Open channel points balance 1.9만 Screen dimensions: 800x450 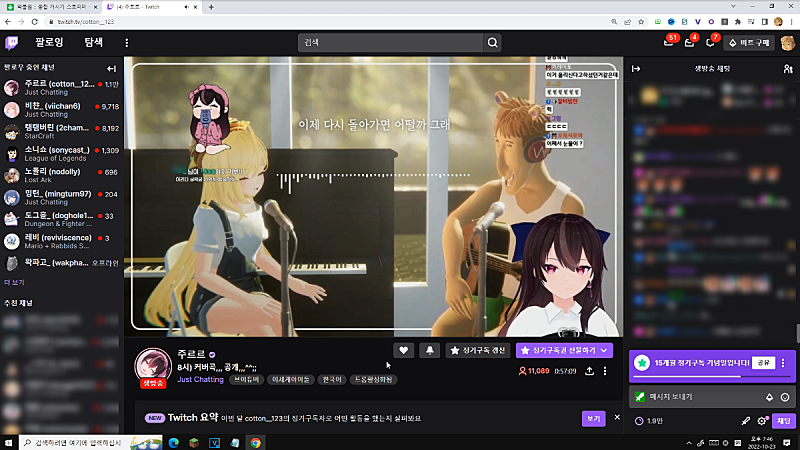pyautogui.click(x=648, y=421)
